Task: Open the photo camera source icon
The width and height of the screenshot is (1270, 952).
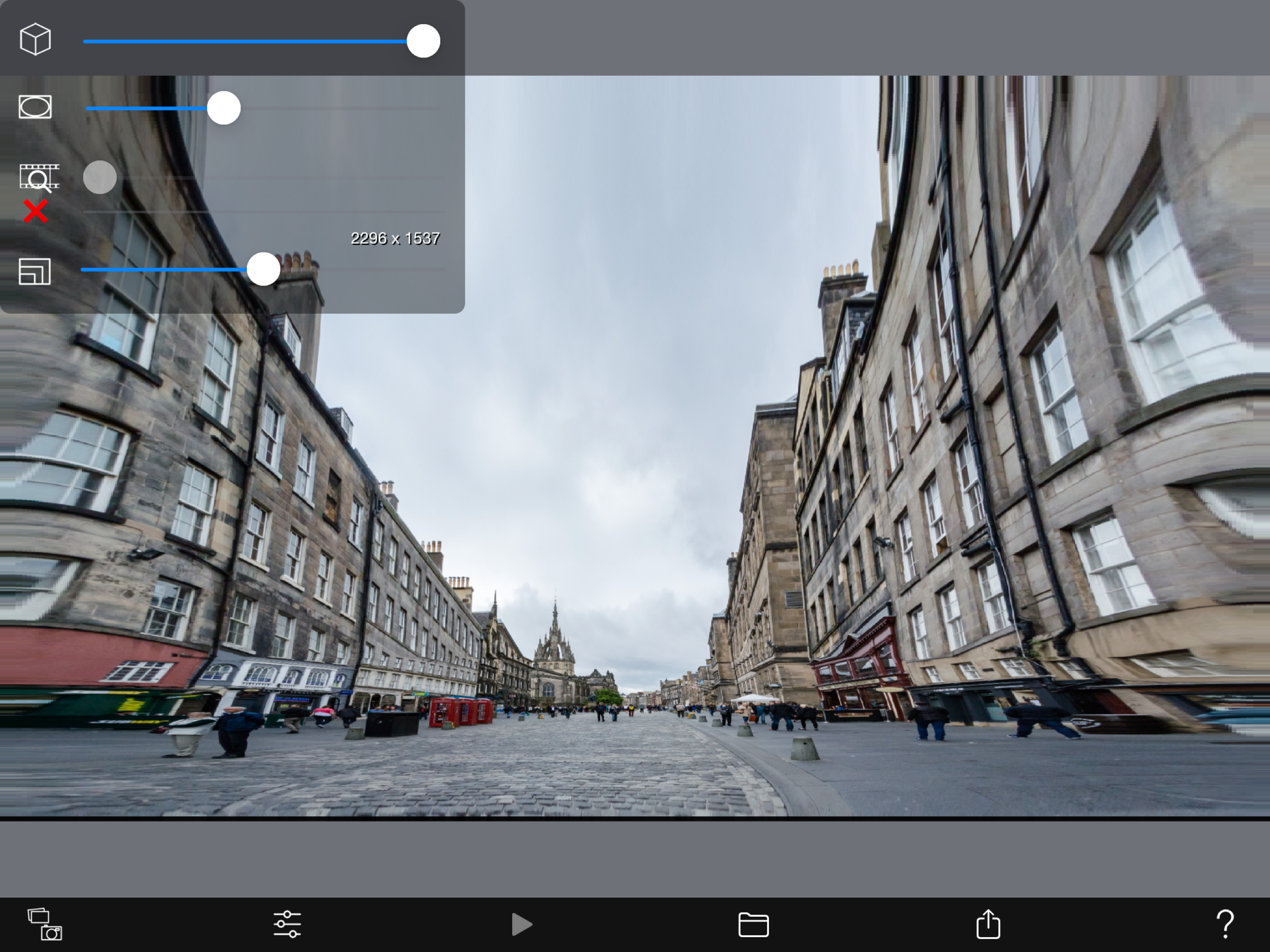Action: click(x=45, y=924)
